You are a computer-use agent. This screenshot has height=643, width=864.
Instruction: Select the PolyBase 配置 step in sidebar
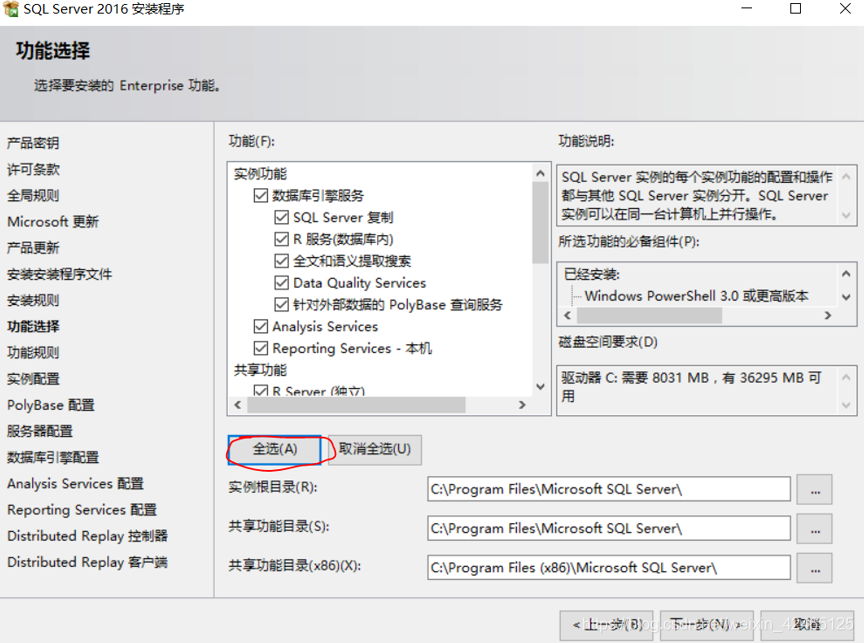coord(51,405)
